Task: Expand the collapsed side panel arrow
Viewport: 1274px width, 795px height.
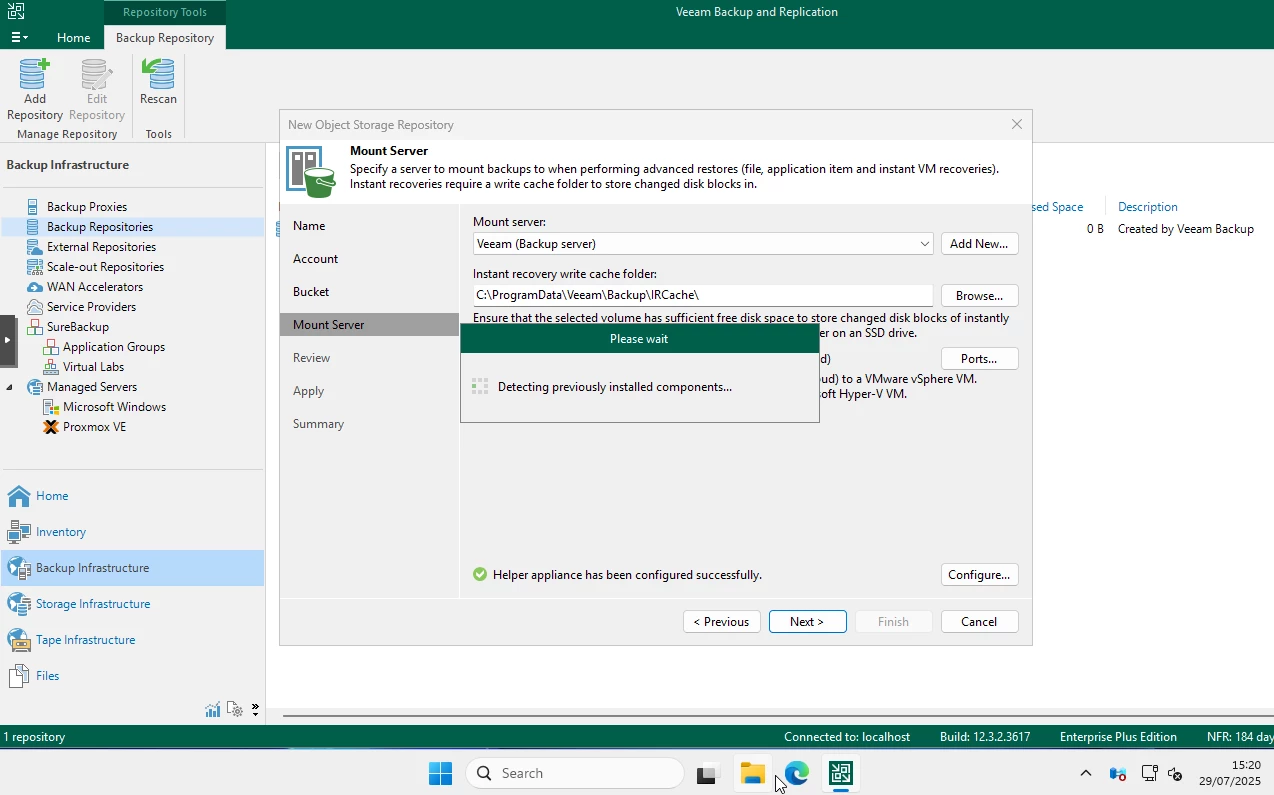Action: tap(8, 340)
